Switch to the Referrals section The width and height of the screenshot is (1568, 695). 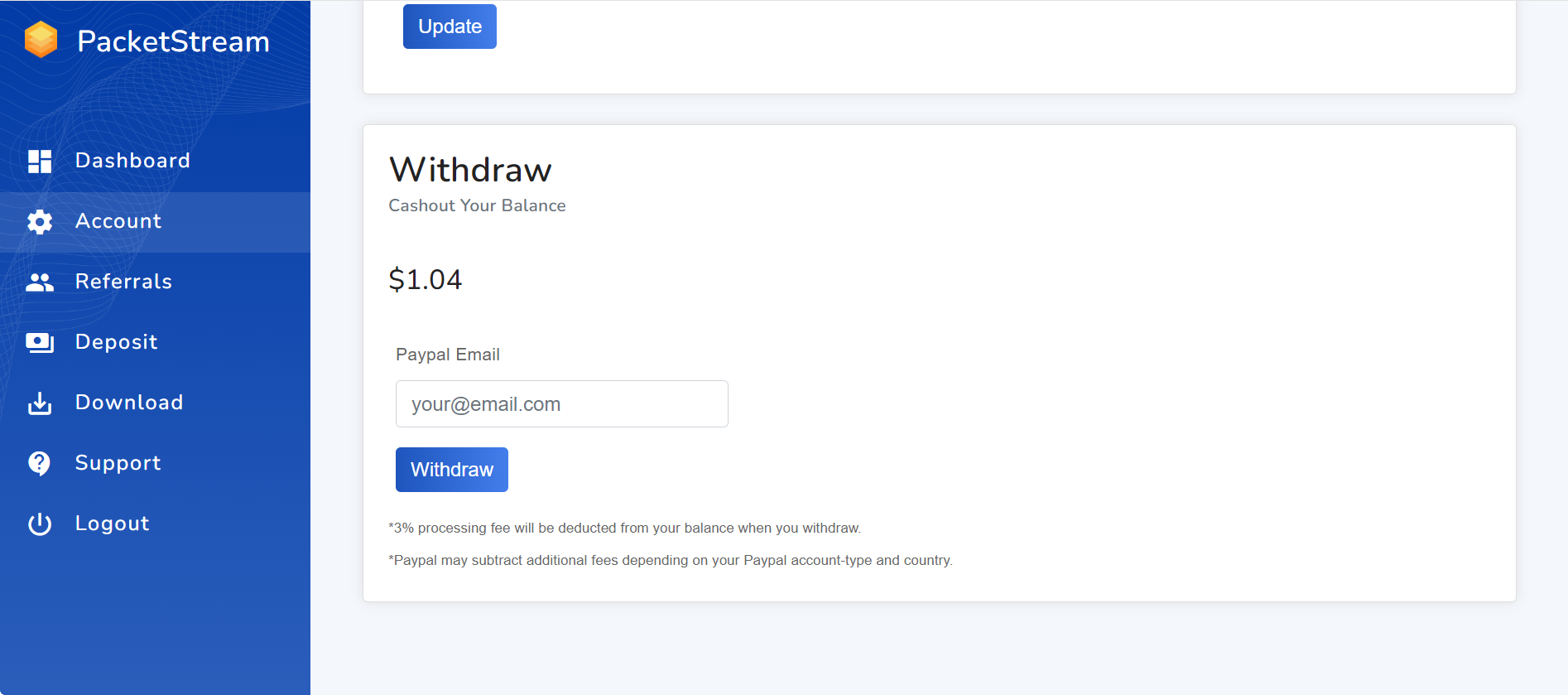tap(123, 282)
